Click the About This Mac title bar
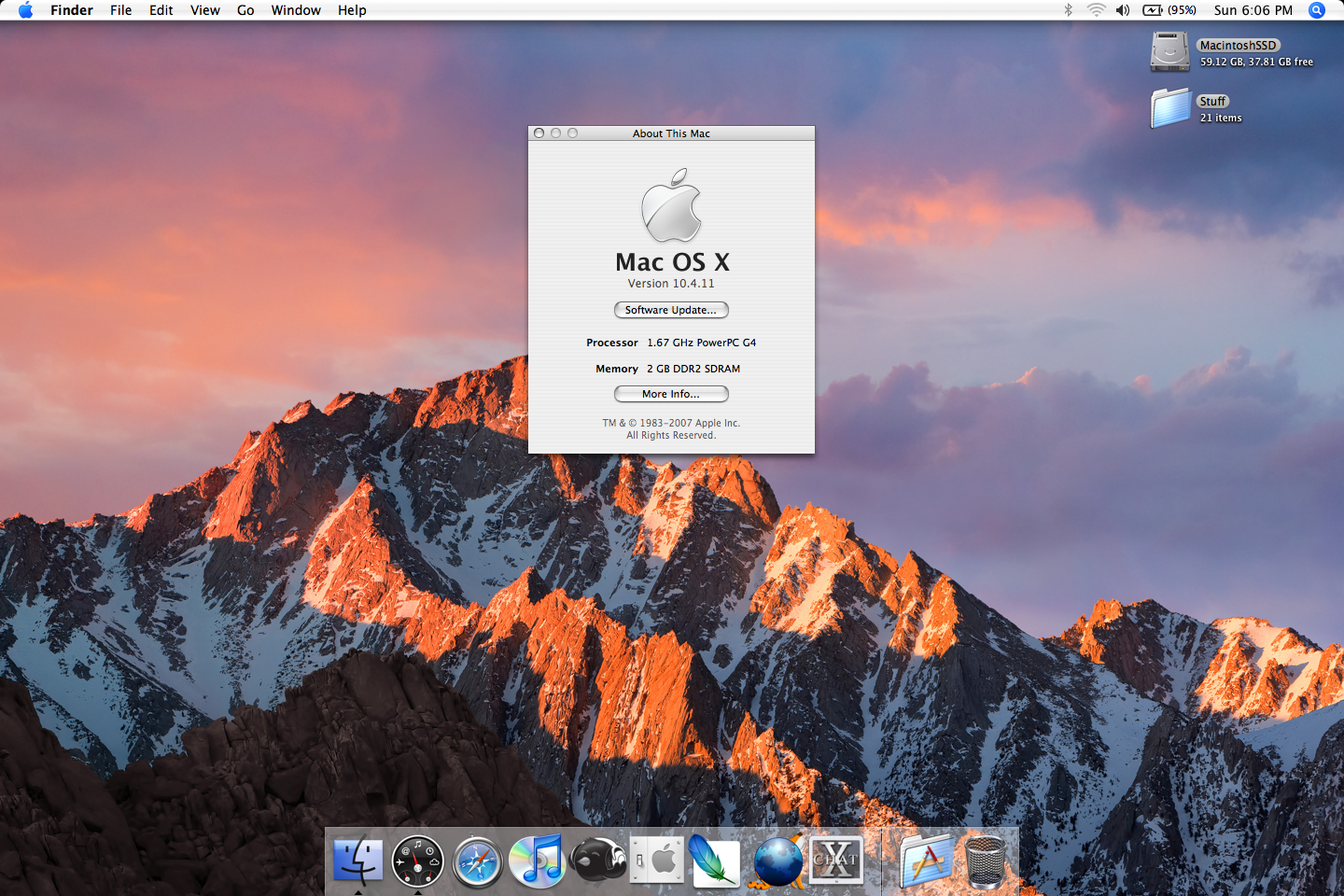Screen dimensions: 1344x896 pyautogui.click(x=671, y=133)
